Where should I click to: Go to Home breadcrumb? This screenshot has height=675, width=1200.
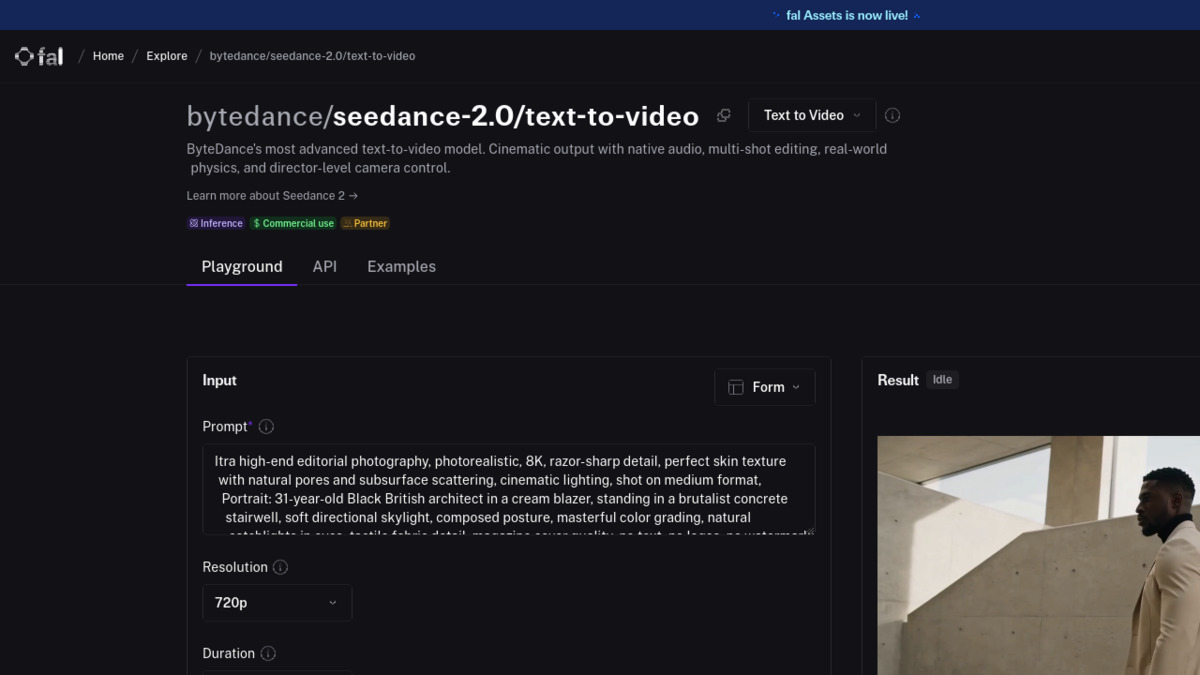[x=108, y=56]
